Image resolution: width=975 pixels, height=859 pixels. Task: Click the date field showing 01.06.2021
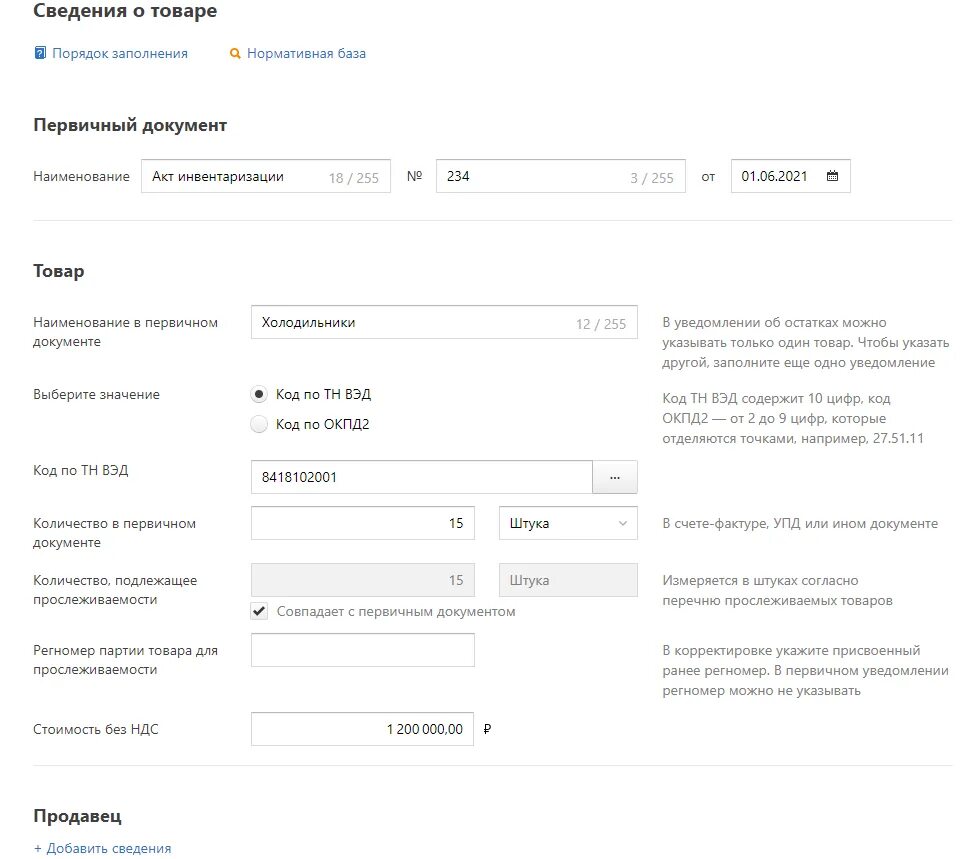point(790,176)
